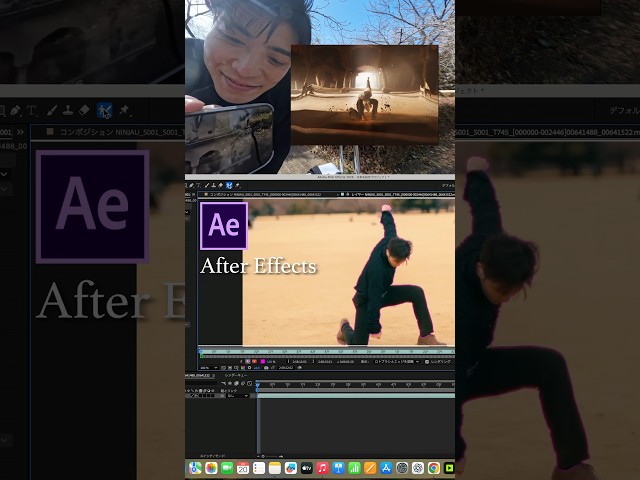Viewport: 640px width, 480px height.
Task: Click the motion blur switch icon in the timeline header
Action: 243,383
